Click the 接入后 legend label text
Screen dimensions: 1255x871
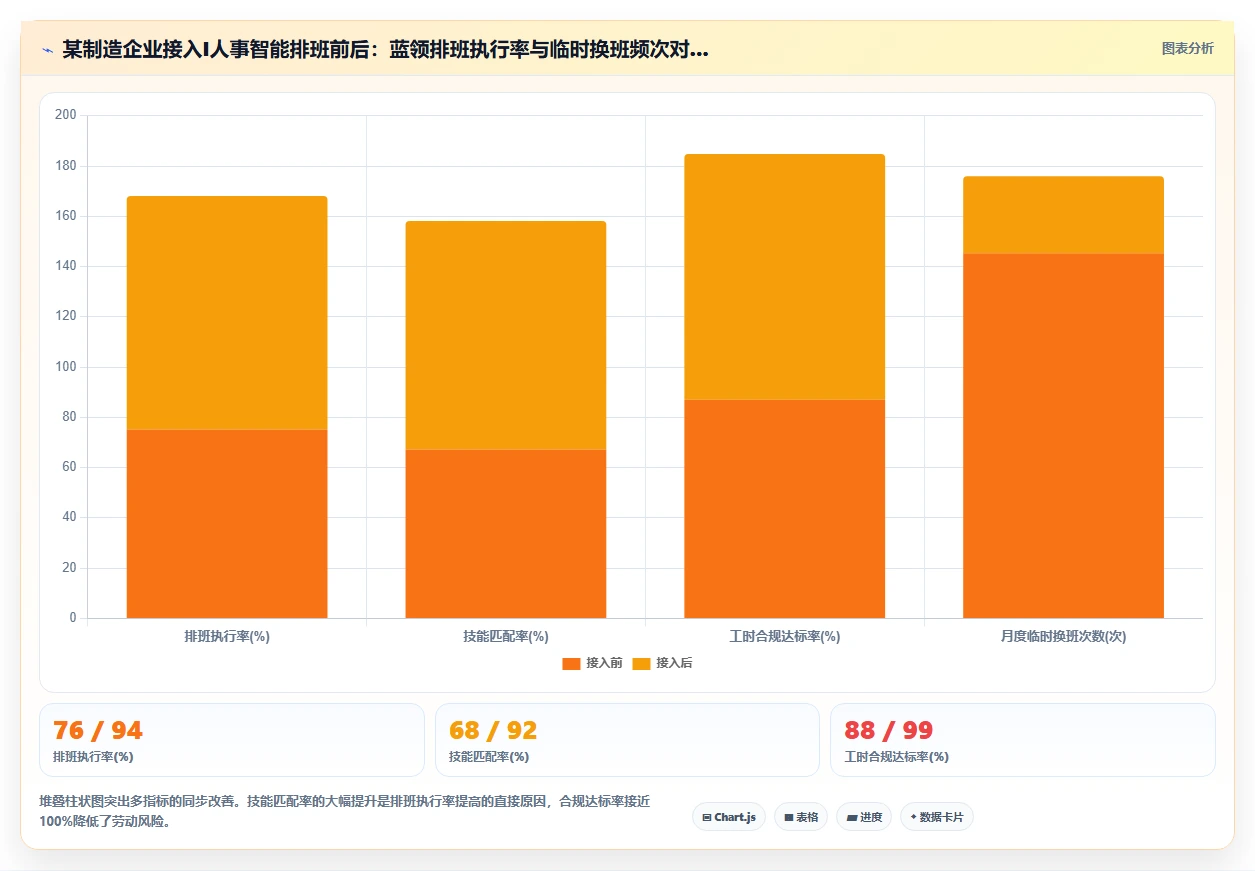click(x=674, y=664)
